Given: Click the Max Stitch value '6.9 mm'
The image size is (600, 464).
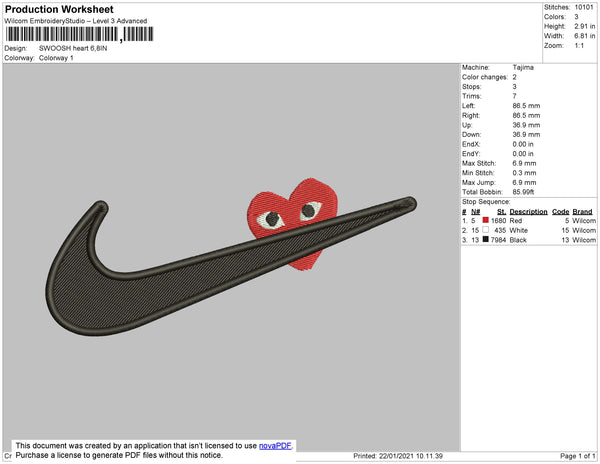Looking at the screenshot, I should pos(524,163).
